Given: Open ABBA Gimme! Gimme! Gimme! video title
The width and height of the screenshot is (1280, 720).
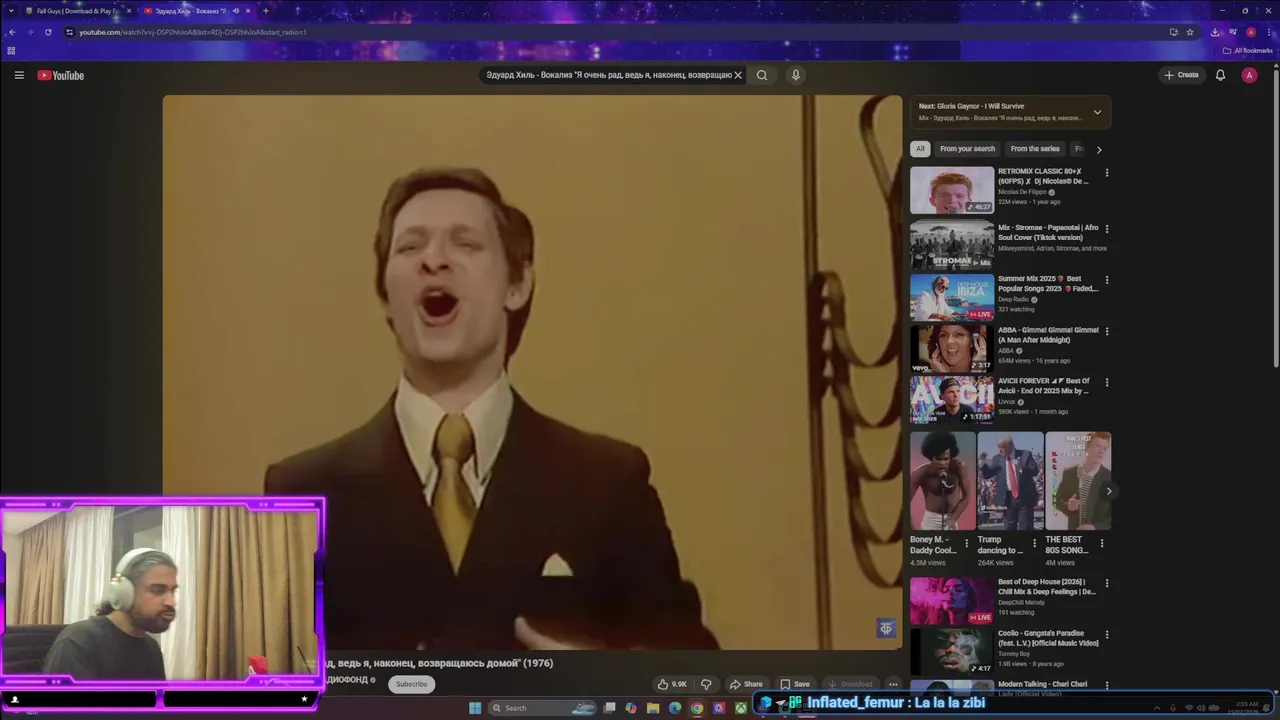Looking at the screenshot, I should tap(1048, 335).
